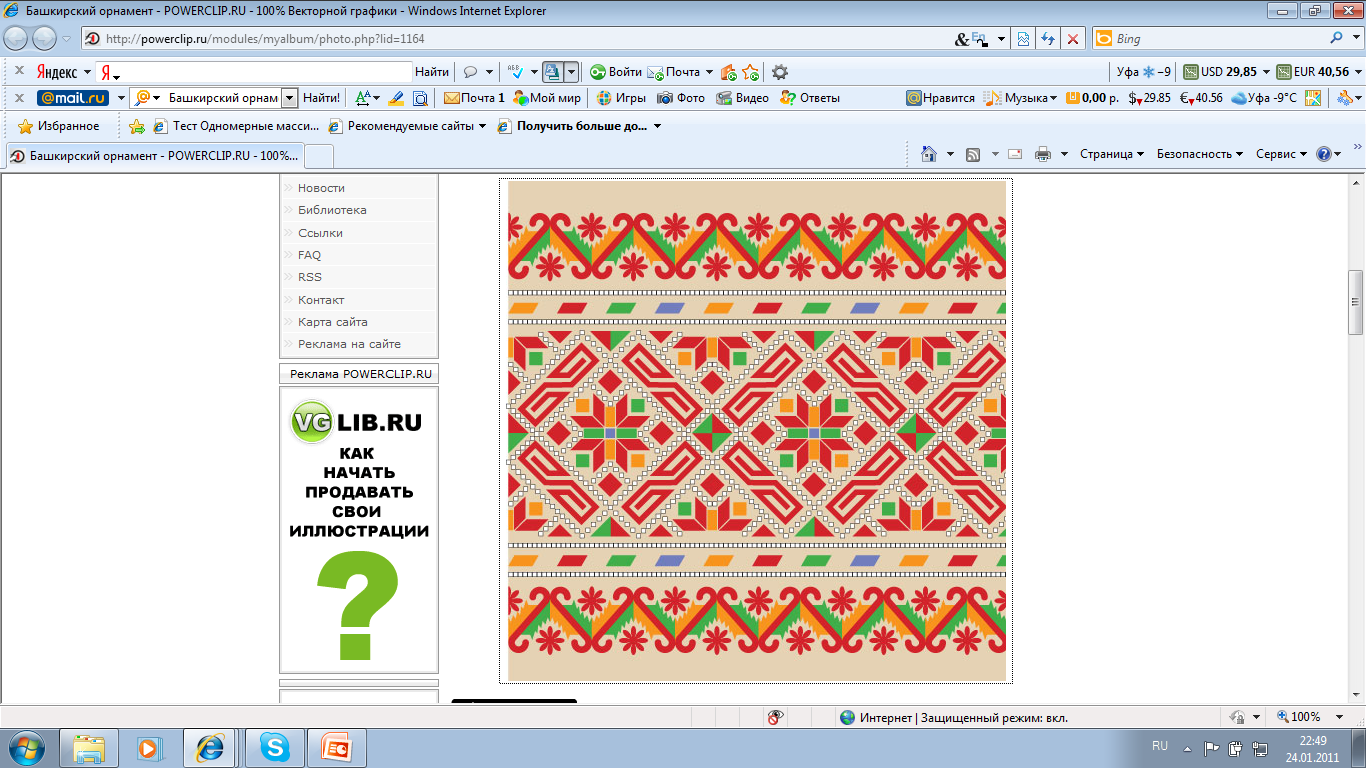Click the Mail.ru highlighter icon
This screenshot has height=768, width=1366.
396,98
